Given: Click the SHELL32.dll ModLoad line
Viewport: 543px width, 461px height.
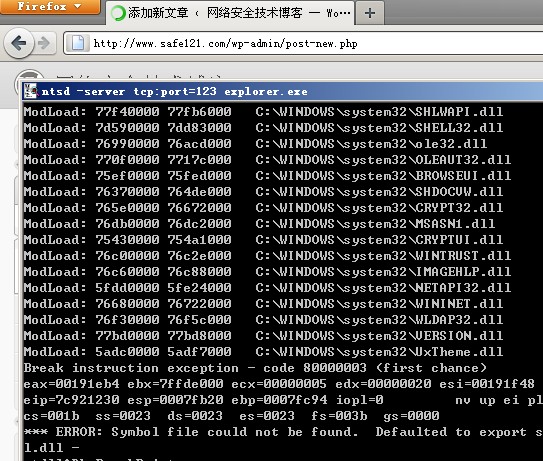Looking at the screenshot, I should coord(263,128).
